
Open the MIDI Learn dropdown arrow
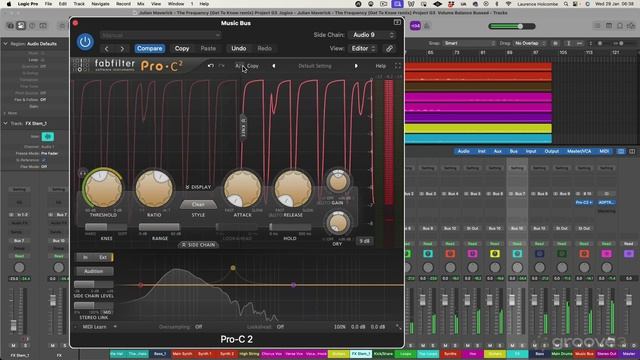[x=115, y=327]
